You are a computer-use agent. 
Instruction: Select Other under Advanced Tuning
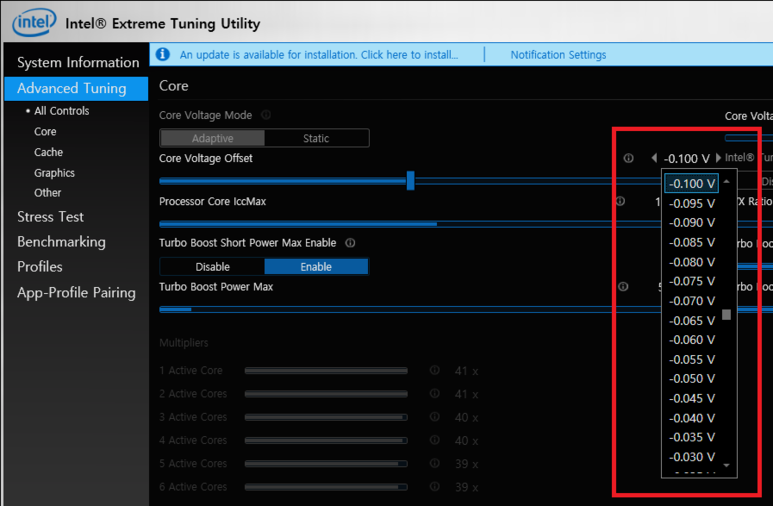click(47, 193)
